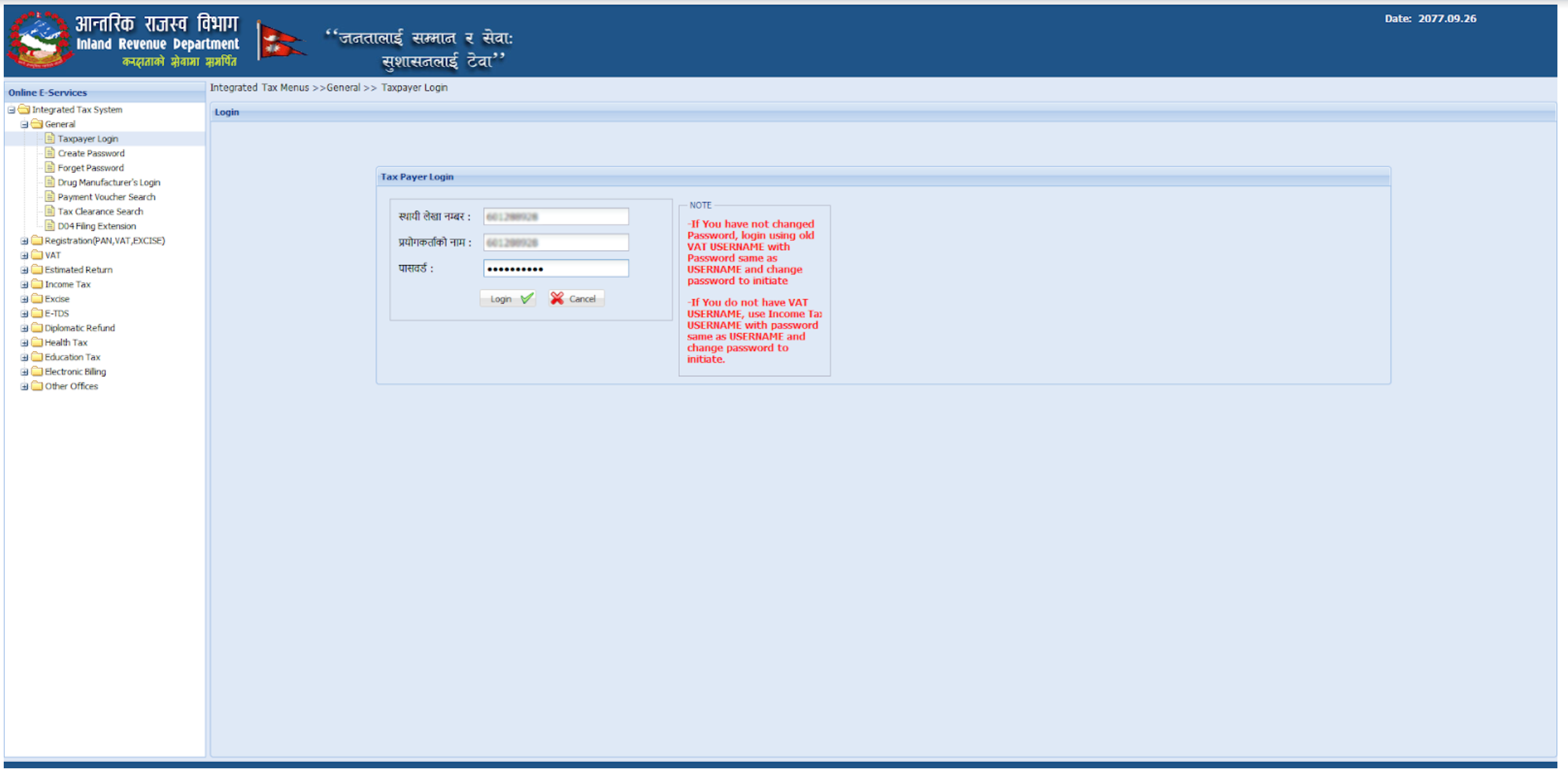Select Drug Manufacturer's Login item
This screenshot has width=1568, height=777.
tap(110, 183)
